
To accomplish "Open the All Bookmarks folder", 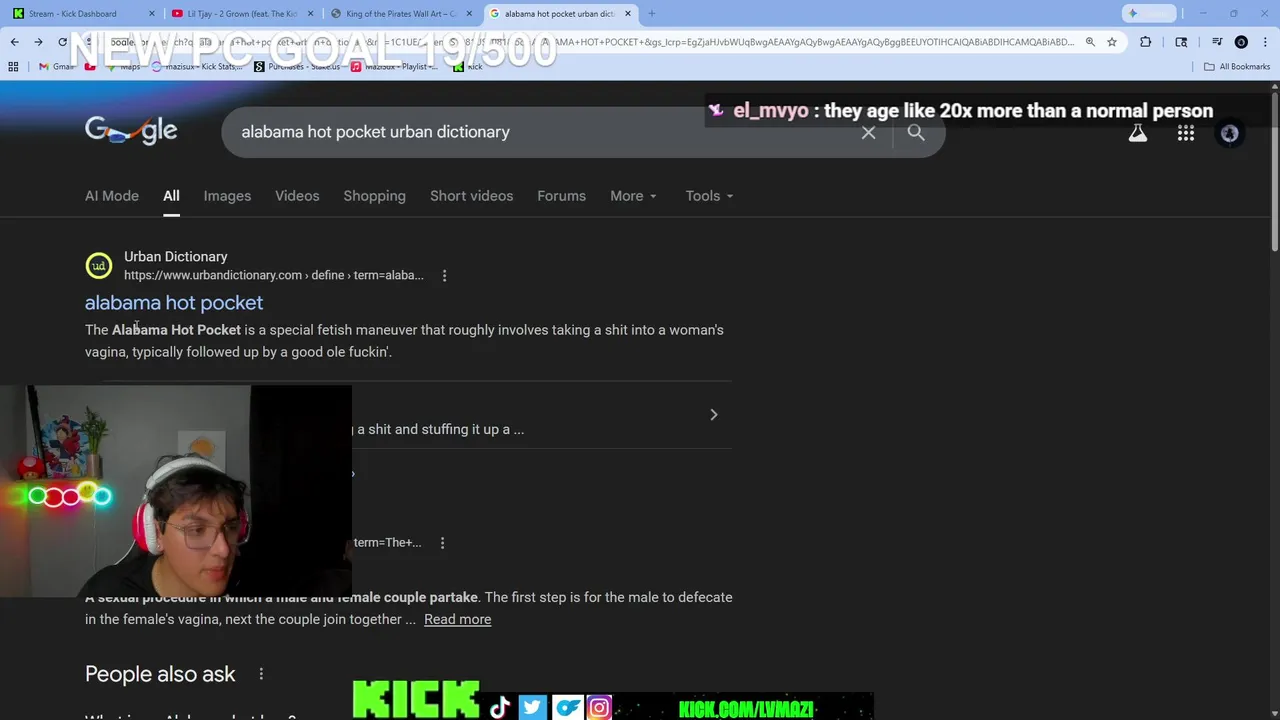I will [x=1237, y=67].
